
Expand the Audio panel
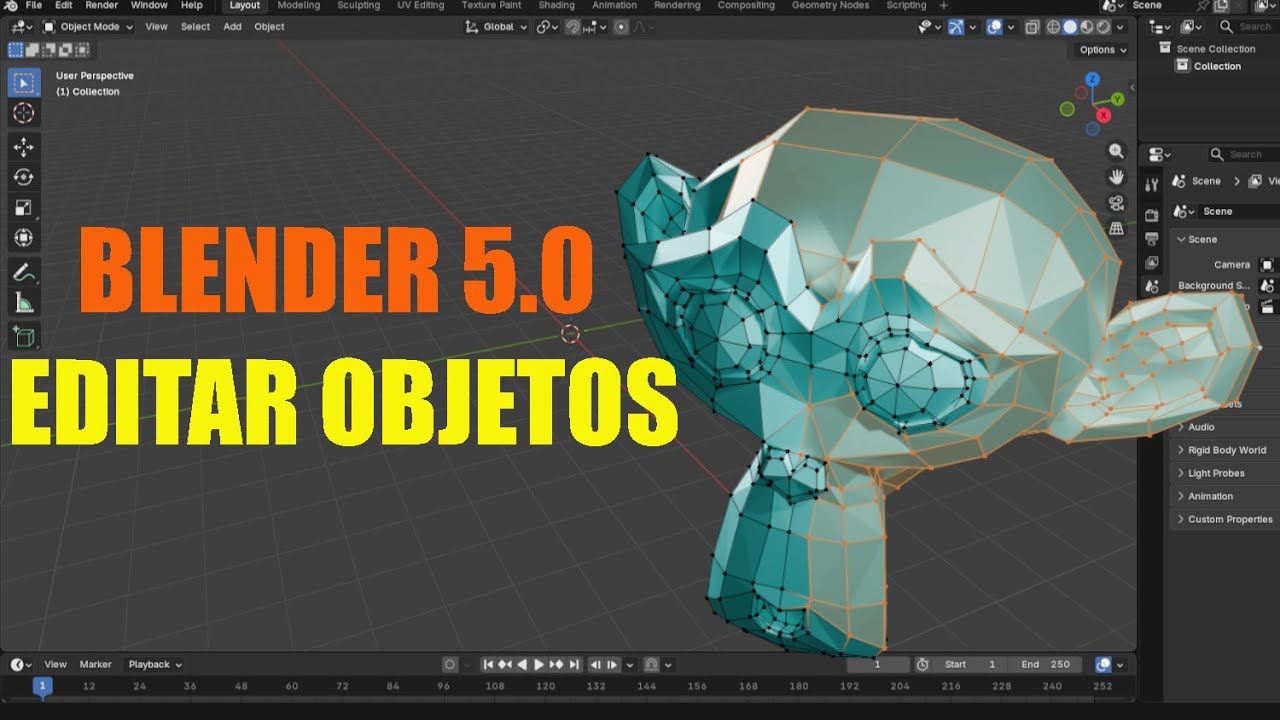(1201, 427)
